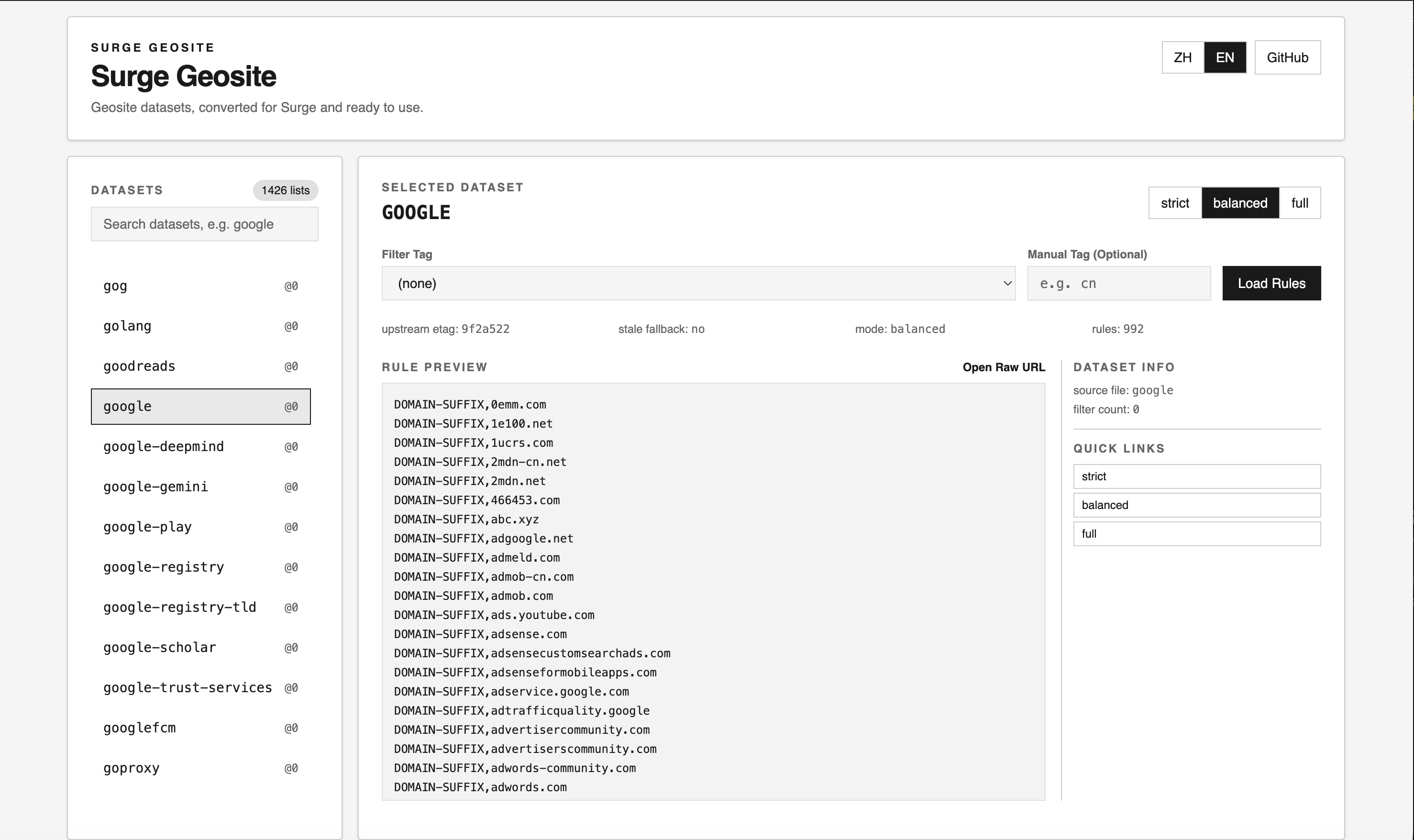The height and width of the screenshot is (840, 1414).
Task: Select the google-deepmind dataset
Action: click(x=200, y=447)
